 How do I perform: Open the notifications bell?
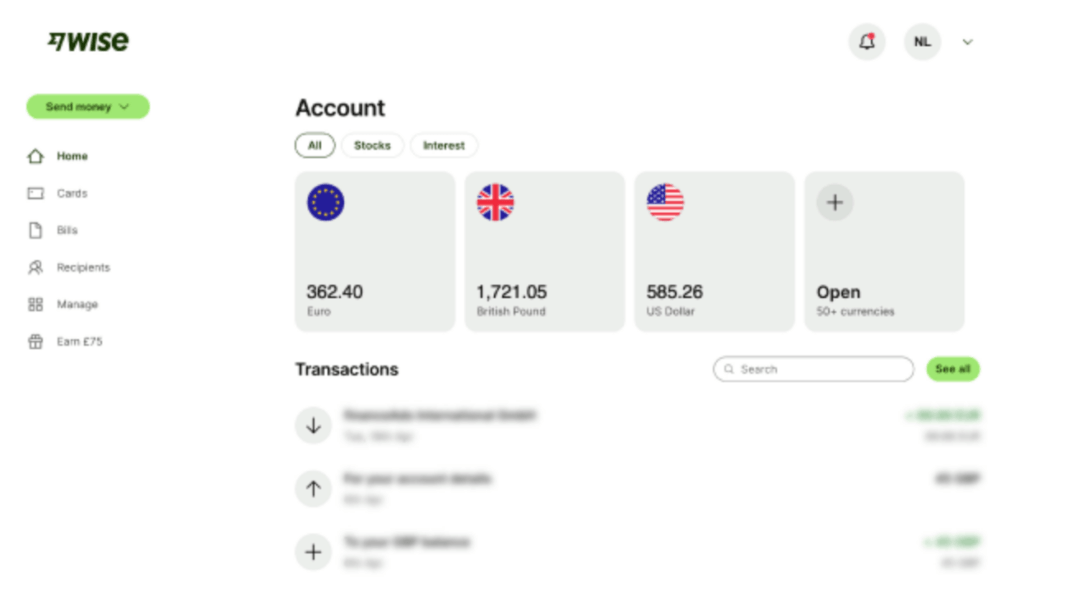coord(867,42)
